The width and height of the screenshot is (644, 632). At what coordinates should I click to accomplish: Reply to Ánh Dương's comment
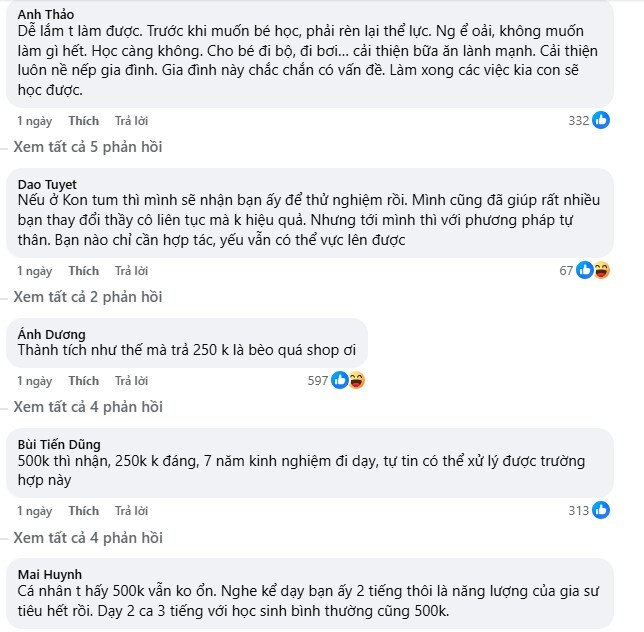click(x=131, y=381)
